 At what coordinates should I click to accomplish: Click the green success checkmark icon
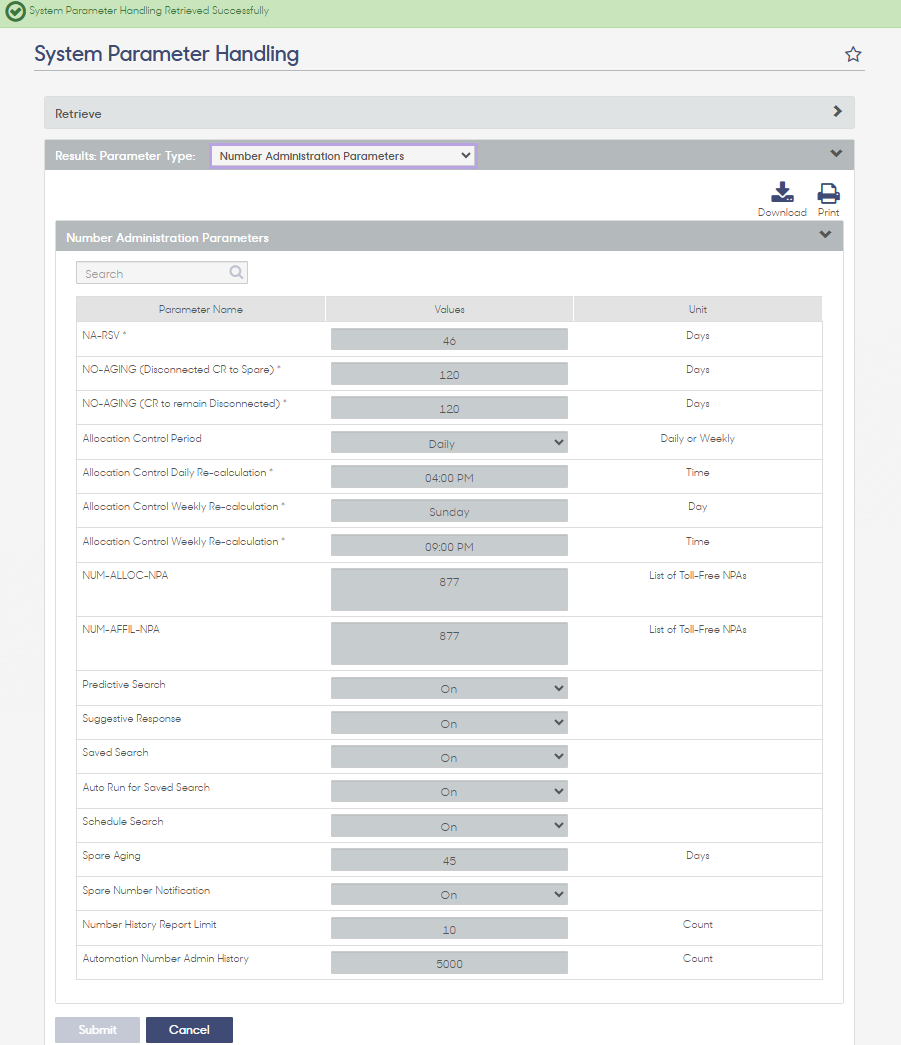point(15,11)
